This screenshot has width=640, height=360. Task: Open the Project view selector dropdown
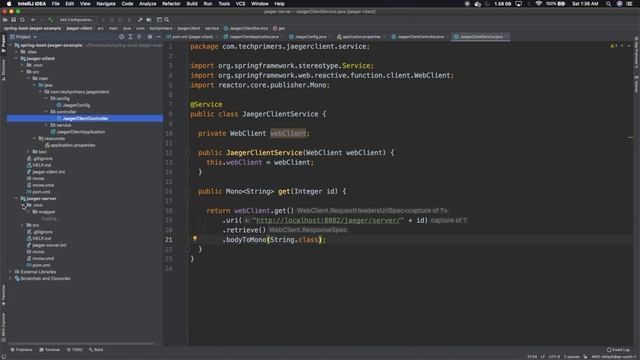pyautogui.click(x=24, y=37)
